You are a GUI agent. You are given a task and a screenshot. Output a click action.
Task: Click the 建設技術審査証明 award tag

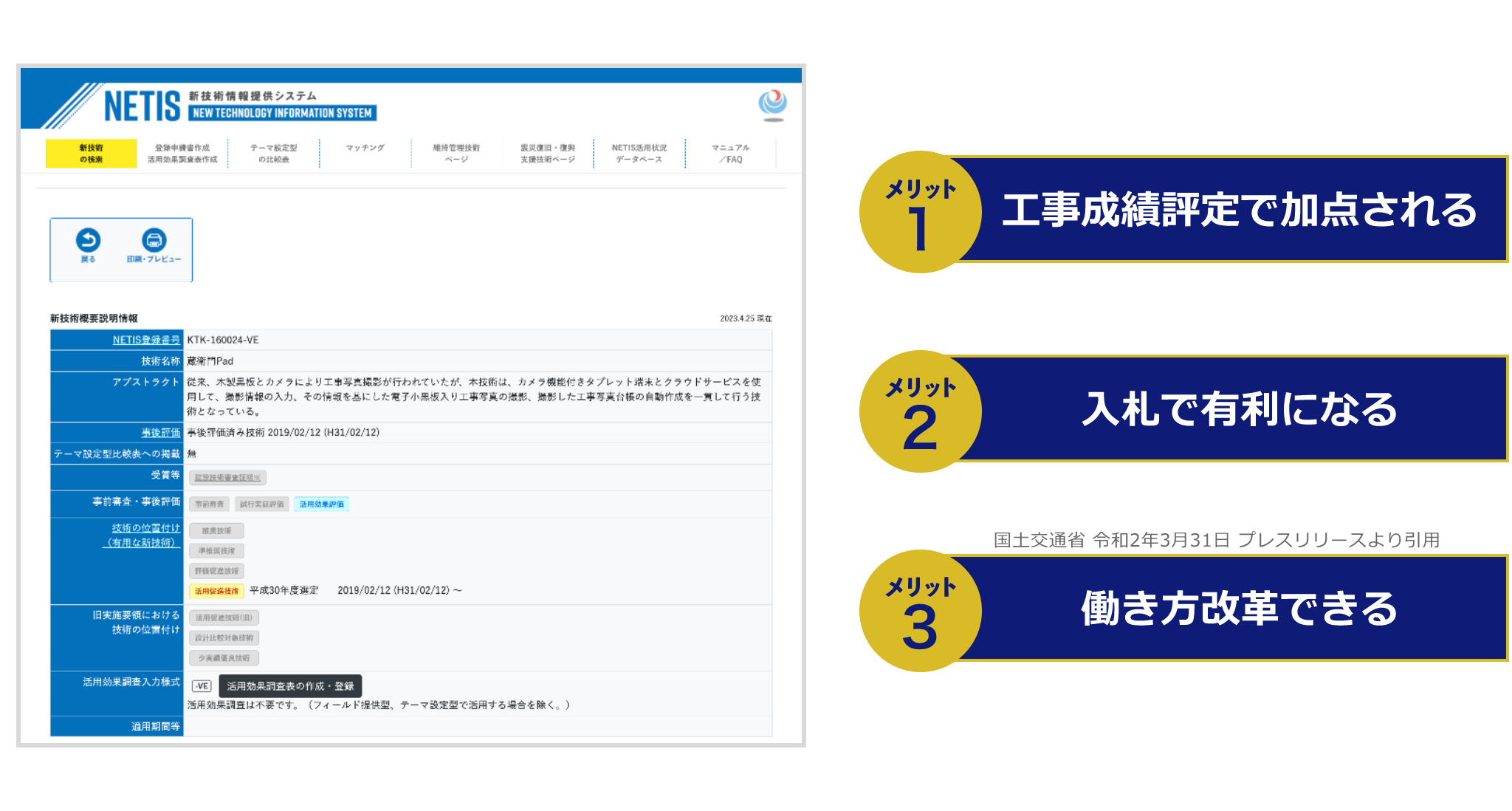227,478
